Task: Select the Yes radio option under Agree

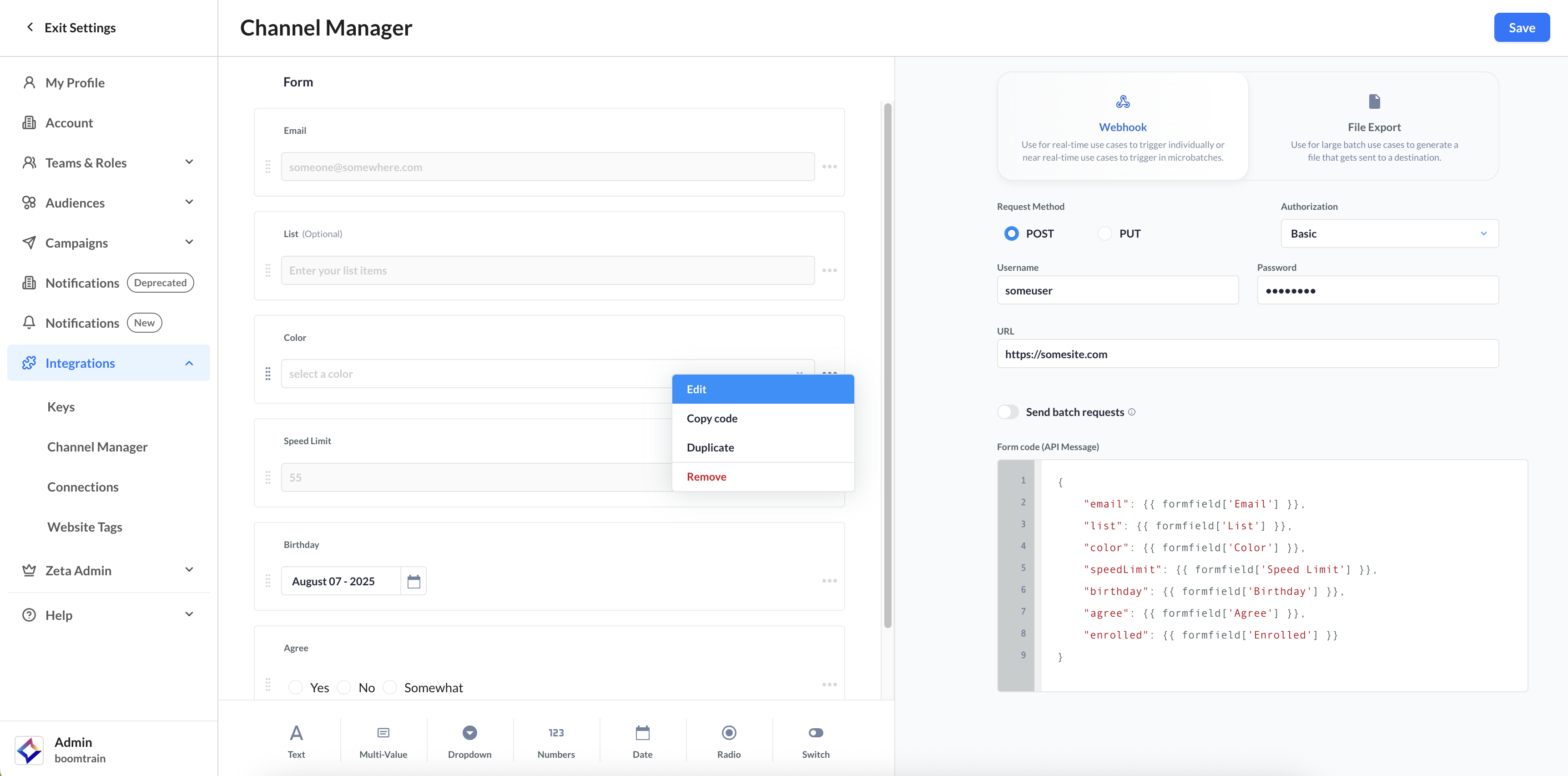Action: click(296, 687)
